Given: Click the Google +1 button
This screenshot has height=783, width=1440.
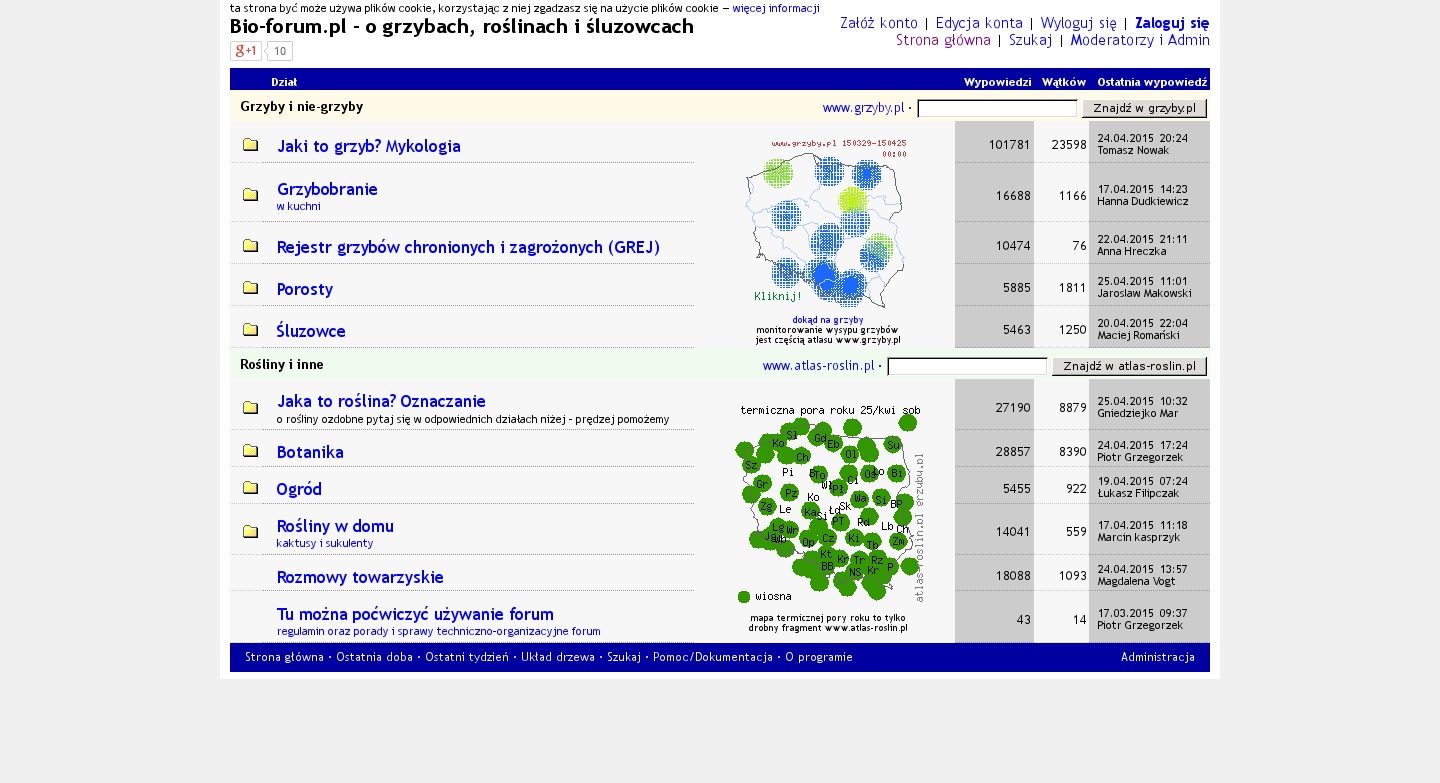Looking at the screenshot, I should click(245, 51).
